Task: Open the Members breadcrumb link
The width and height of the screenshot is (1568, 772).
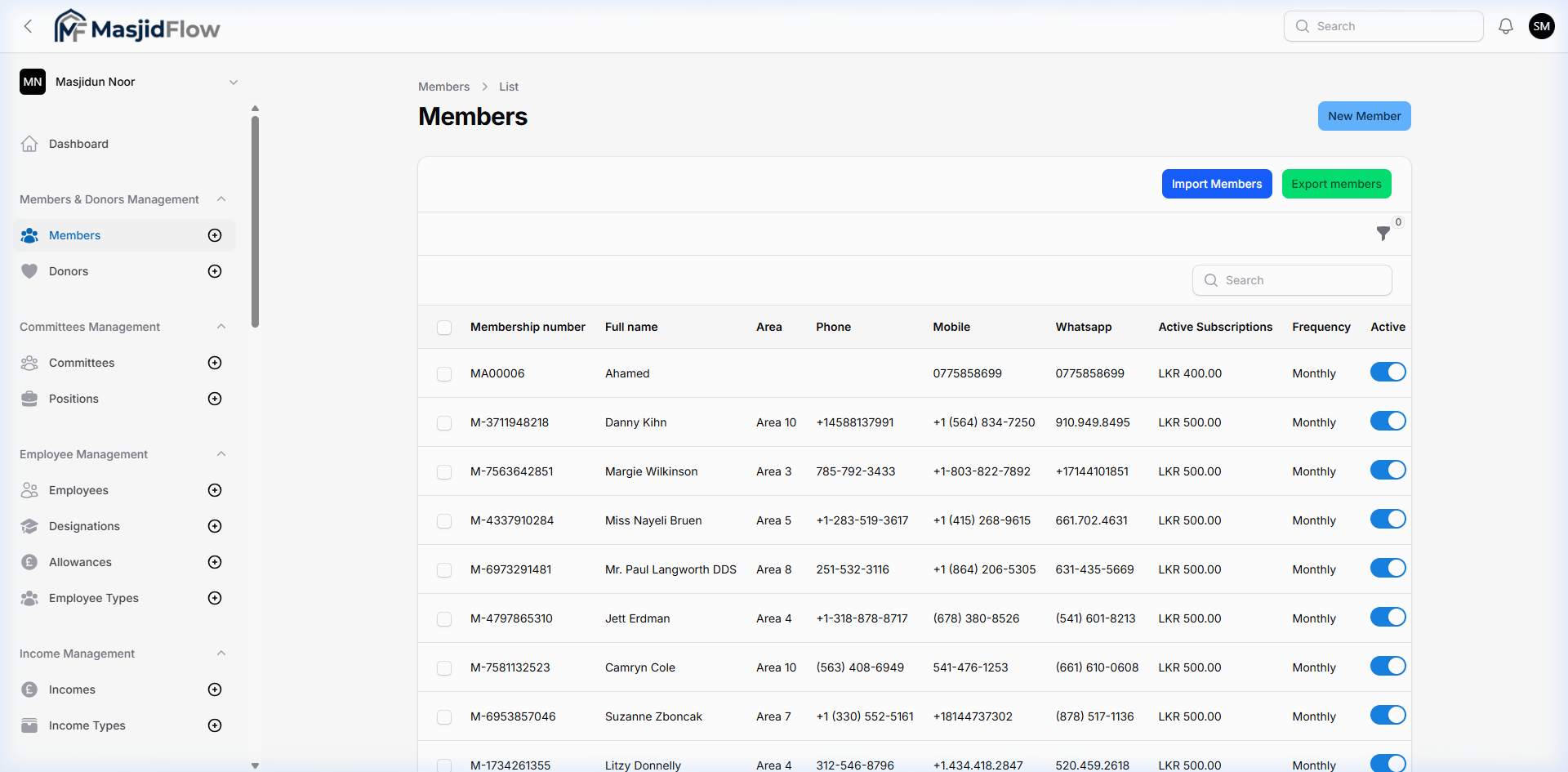Action: click(x=443, y=87)
